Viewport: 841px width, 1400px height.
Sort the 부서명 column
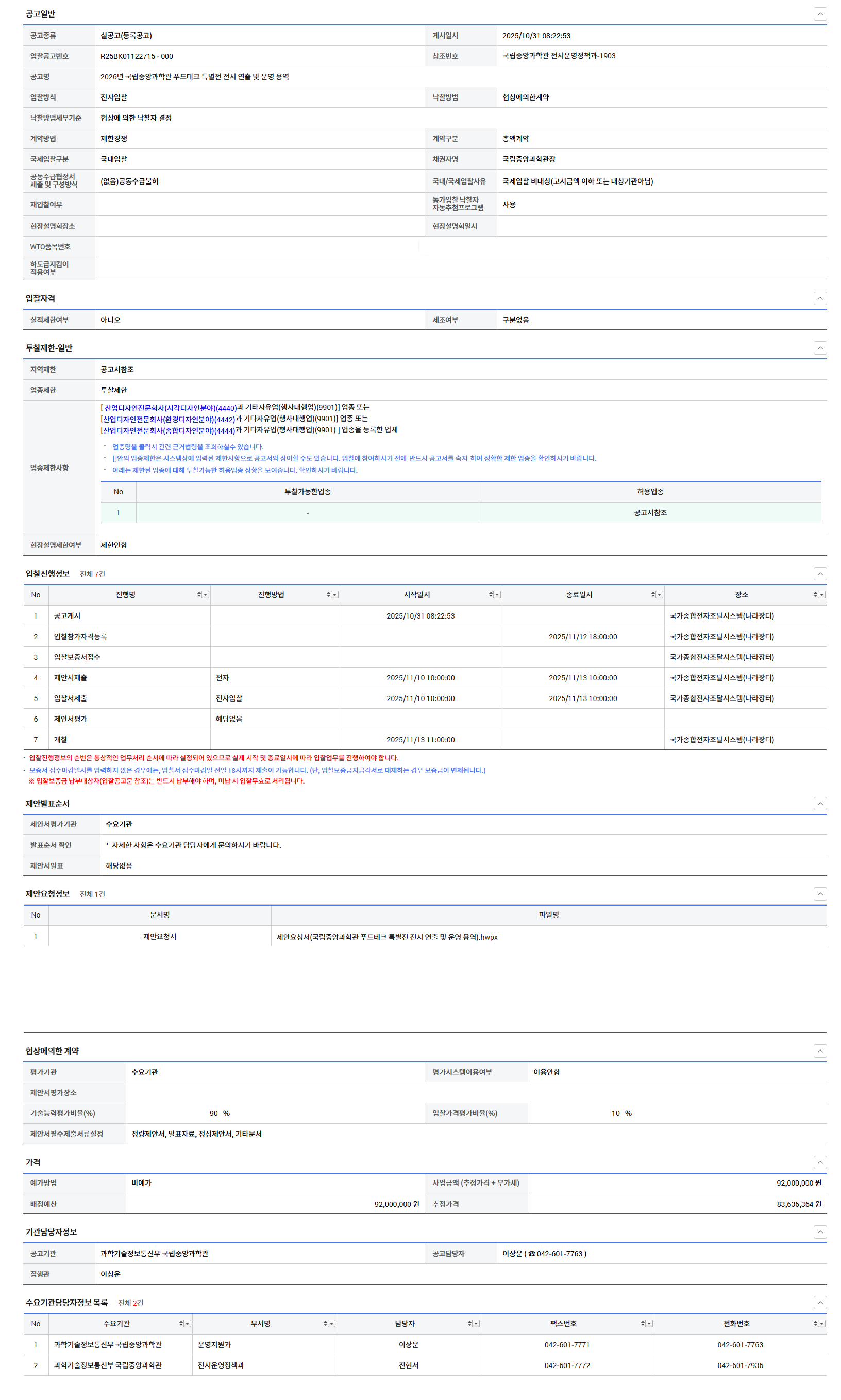325,1324
